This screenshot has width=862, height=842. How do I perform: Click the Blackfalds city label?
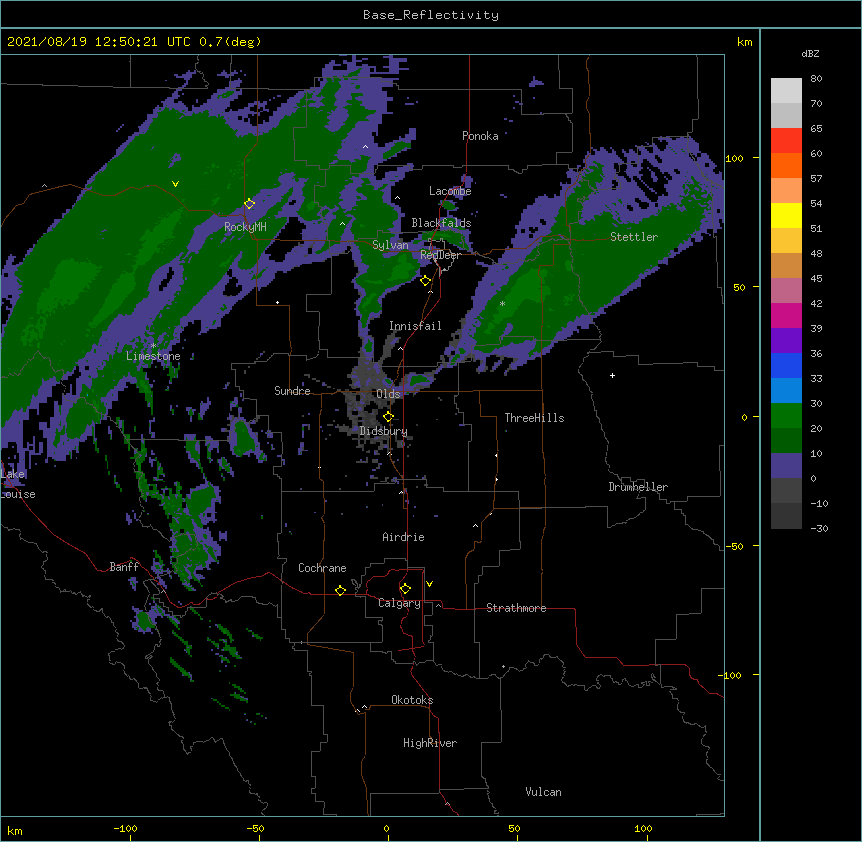(441, 223)
